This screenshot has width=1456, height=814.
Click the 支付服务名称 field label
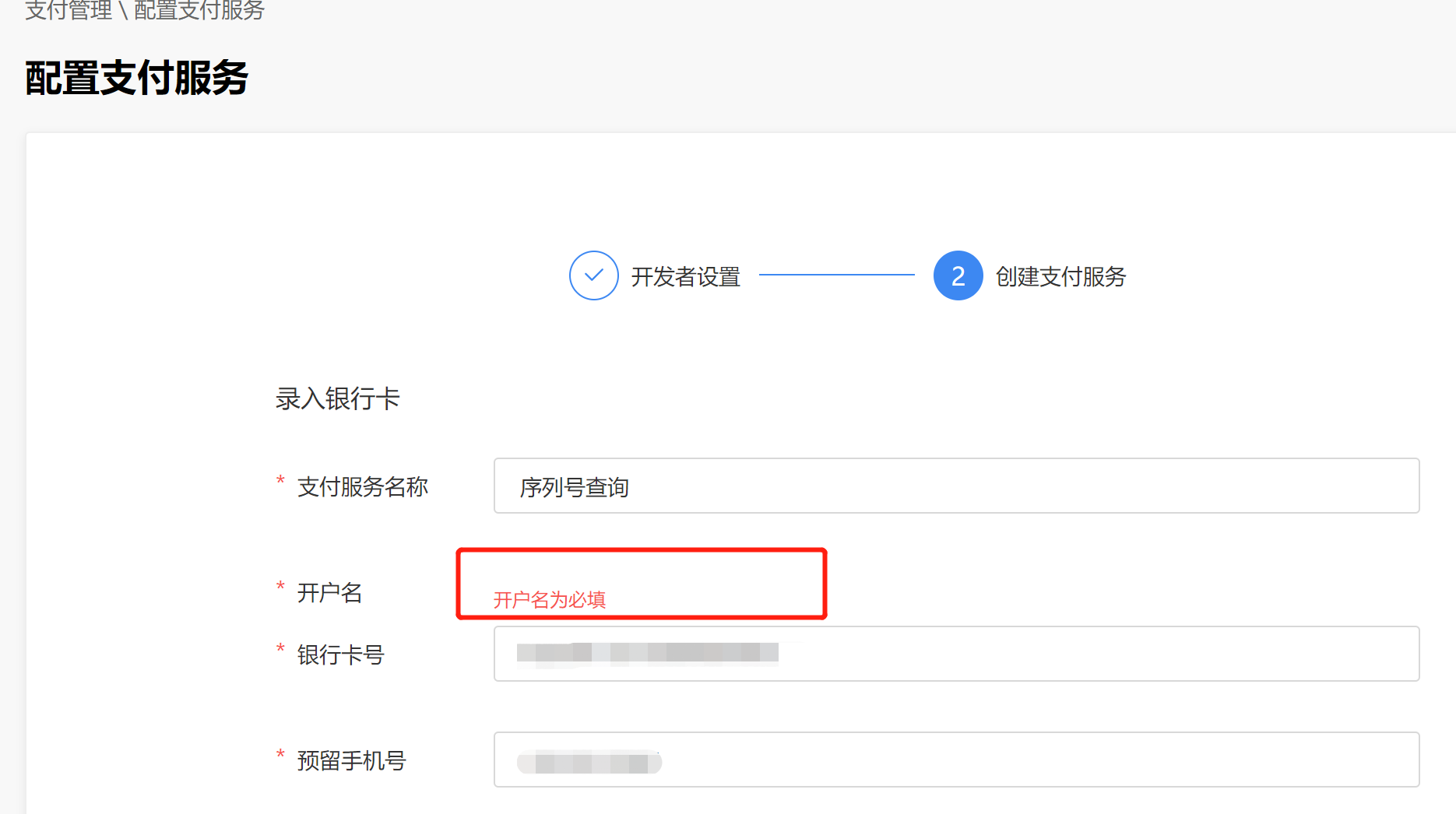[x=363, y=486]
